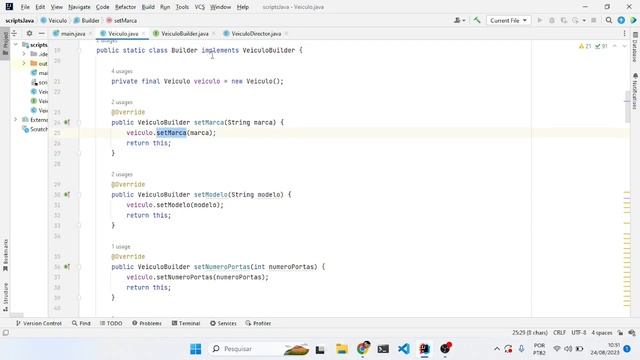Image resolution: width=640 pixels, height=360 pixels.
Task: Open the Refactor menu
Action: [125, 7]
